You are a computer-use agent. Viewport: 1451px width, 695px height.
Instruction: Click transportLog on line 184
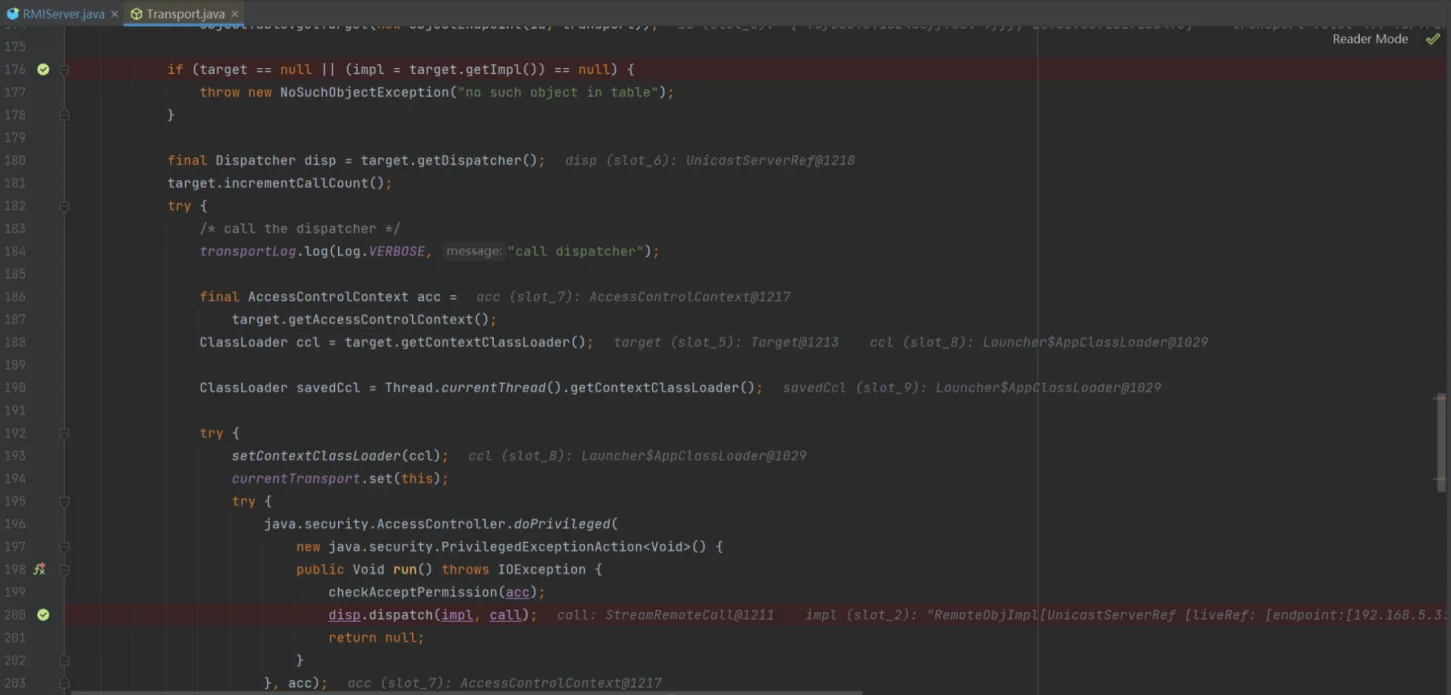248,251
